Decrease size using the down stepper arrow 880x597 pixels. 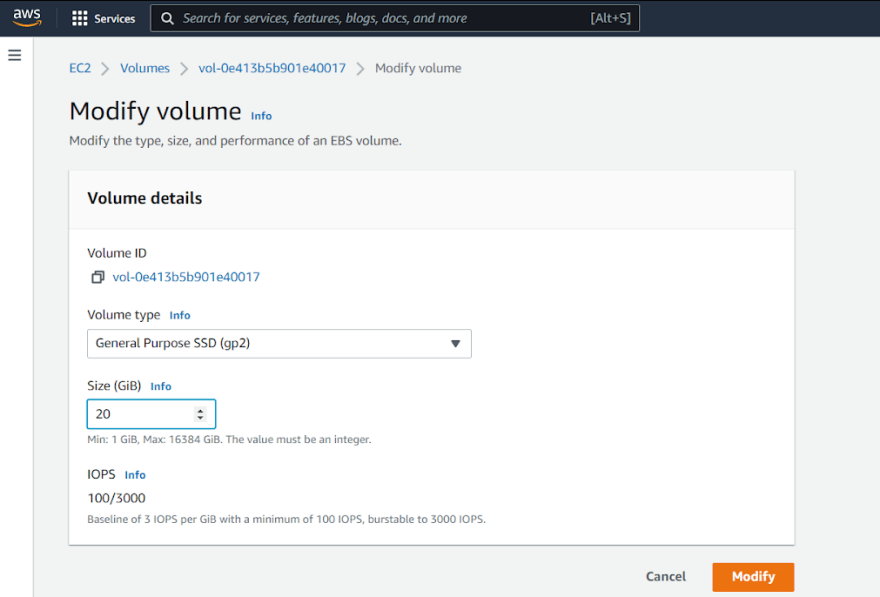click(200, 418)
